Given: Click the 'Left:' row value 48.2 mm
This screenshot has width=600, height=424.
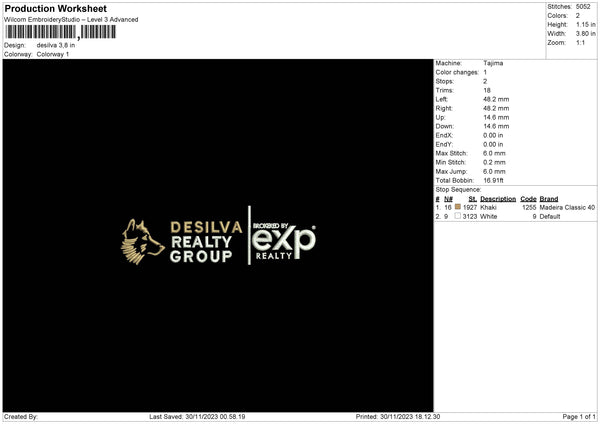Looking at the screenshot, I should tap(496, 99).
